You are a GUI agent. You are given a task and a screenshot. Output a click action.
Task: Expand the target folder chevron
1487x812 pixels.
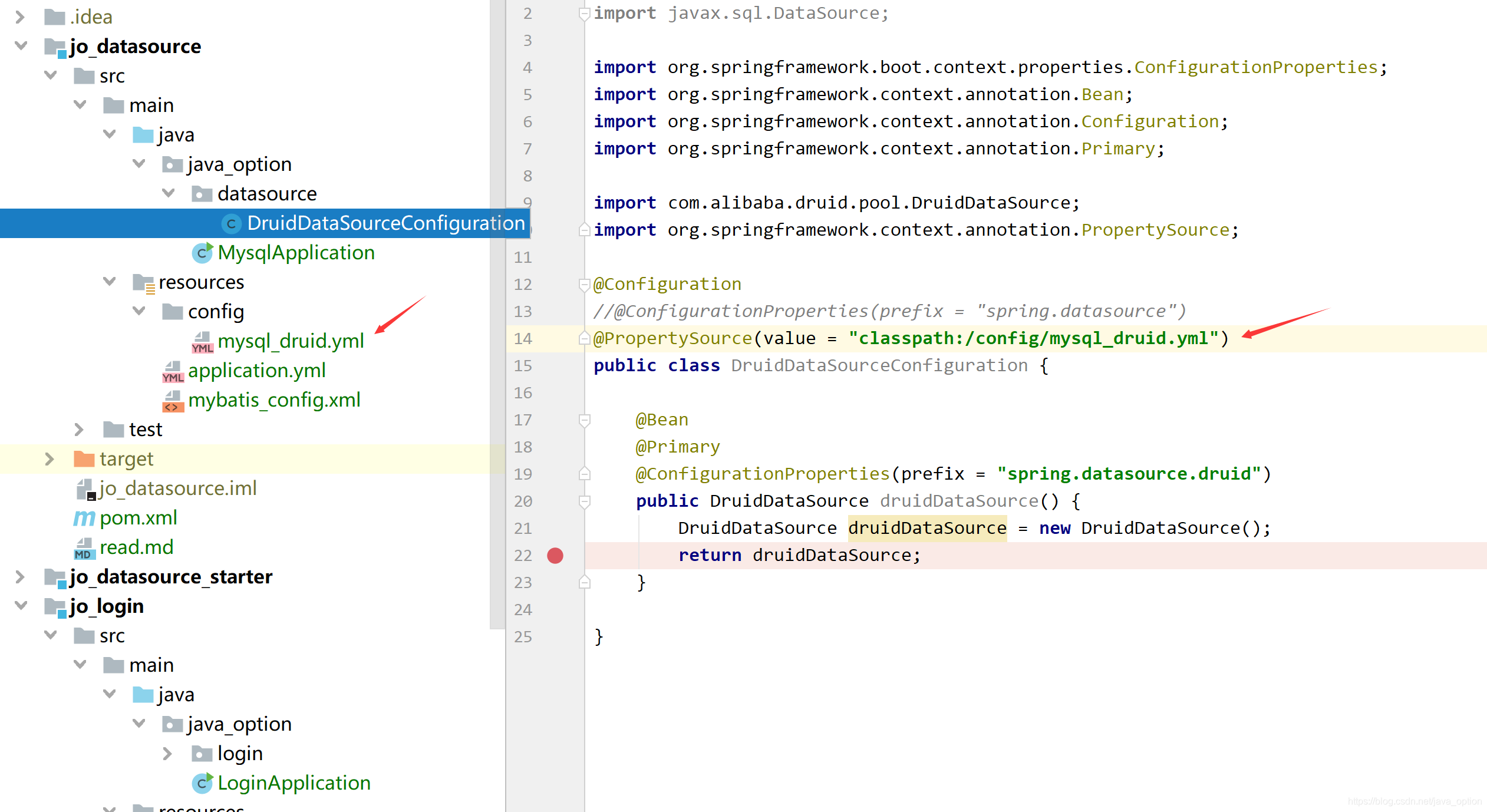pyautogui.click(x=50, y=459)
